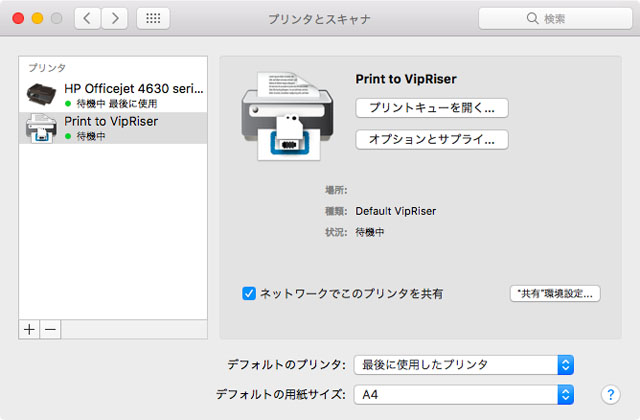
Task: Remove selected printer with minus button
Action: click(51, 329)
